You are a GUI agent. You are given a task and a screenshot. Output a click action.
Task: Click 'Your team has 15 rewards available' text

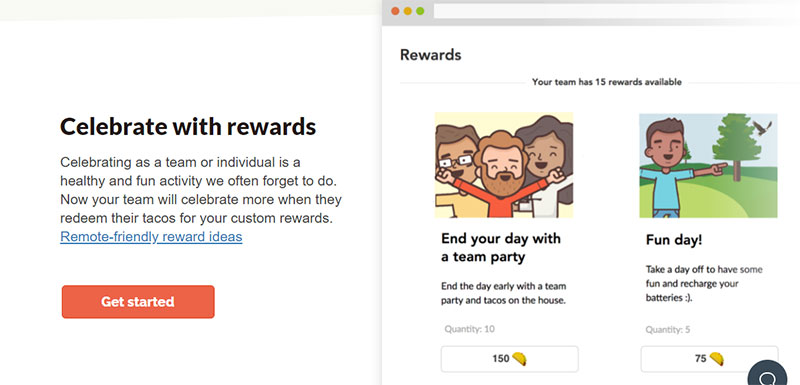607,82
